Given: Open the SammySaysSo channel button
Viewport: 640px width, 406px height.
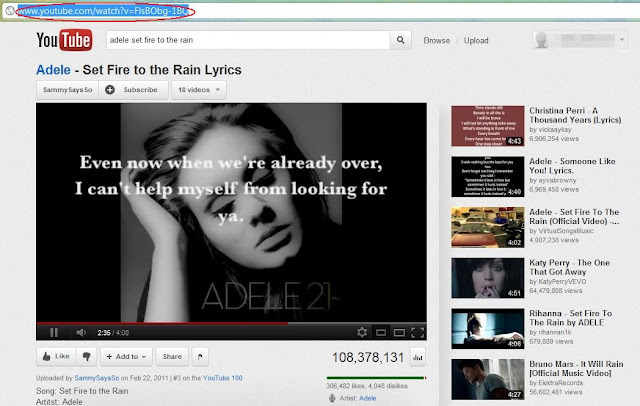Looking at the screenshot, I should [68, 90].
